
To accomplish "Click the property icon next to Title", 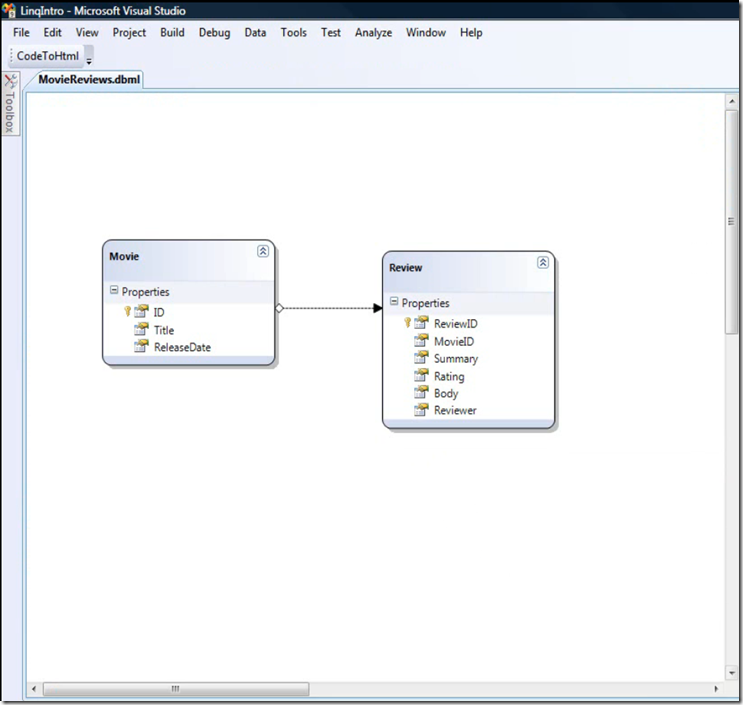I will 141,329.
